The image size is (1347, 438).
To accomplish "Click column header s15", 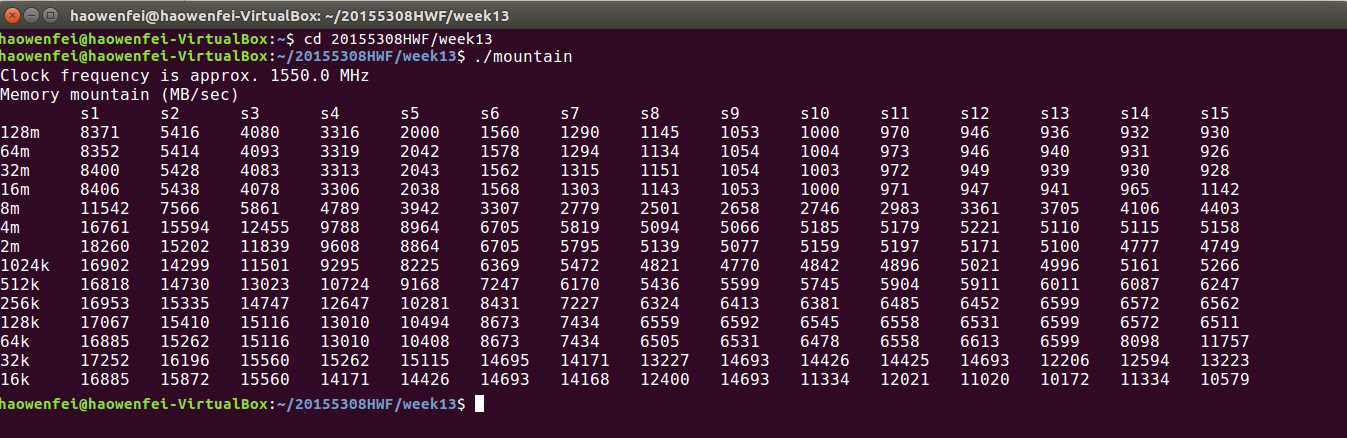I will click(x=1215, y=114).
